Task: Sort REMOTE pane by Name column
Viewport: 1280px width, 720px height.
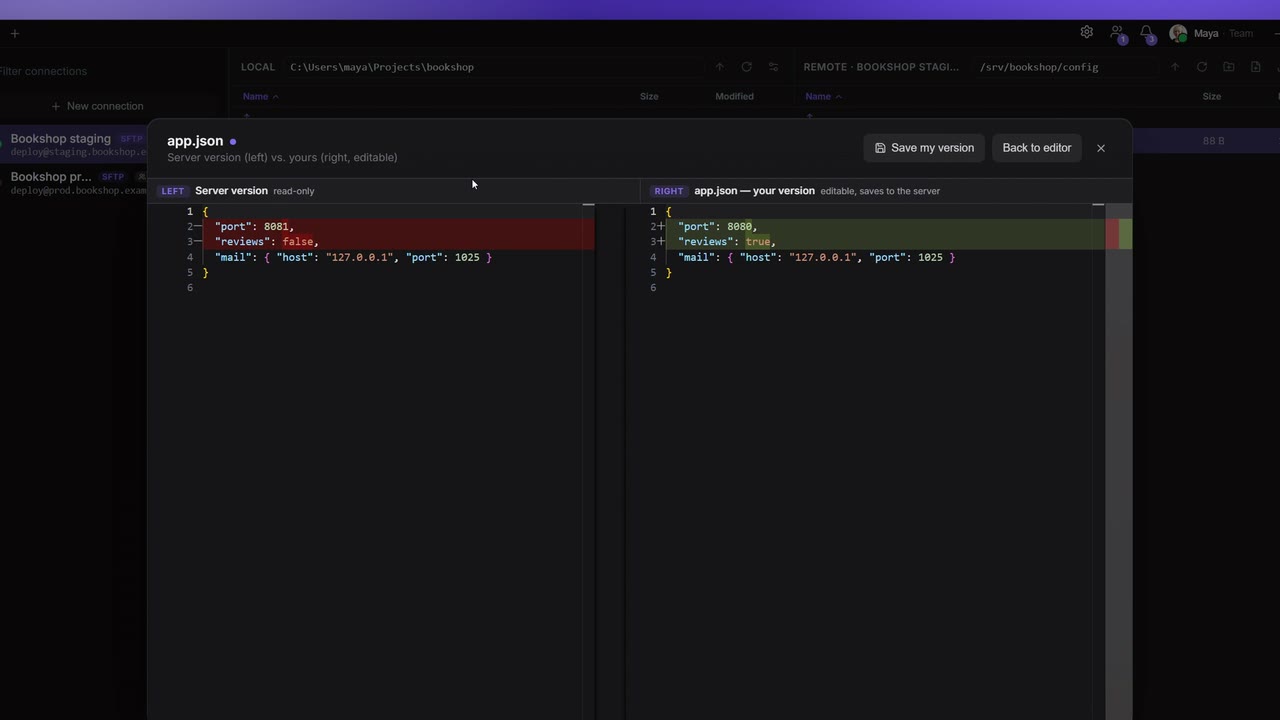Action: 824,96
